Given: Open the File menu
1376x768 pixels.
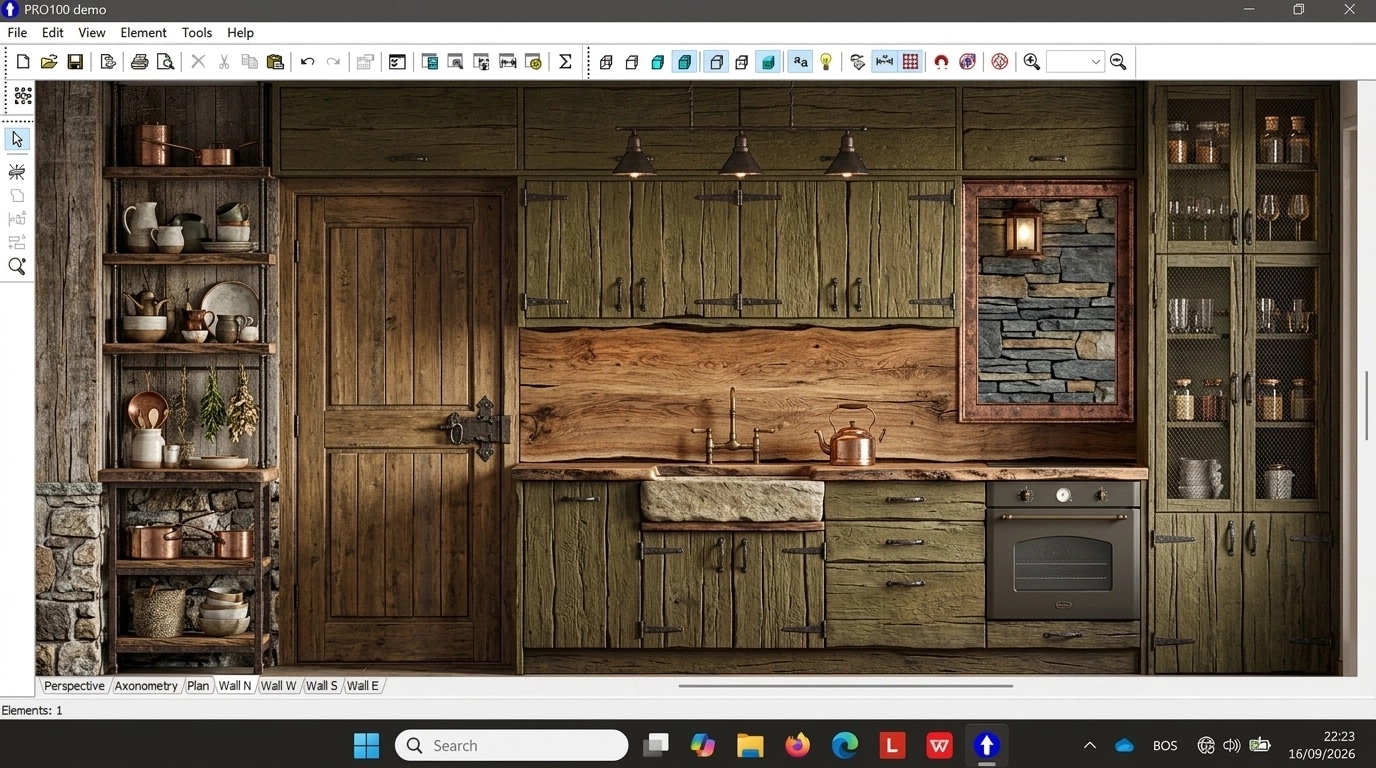Looking at the screenshot, I should (17, 33).
